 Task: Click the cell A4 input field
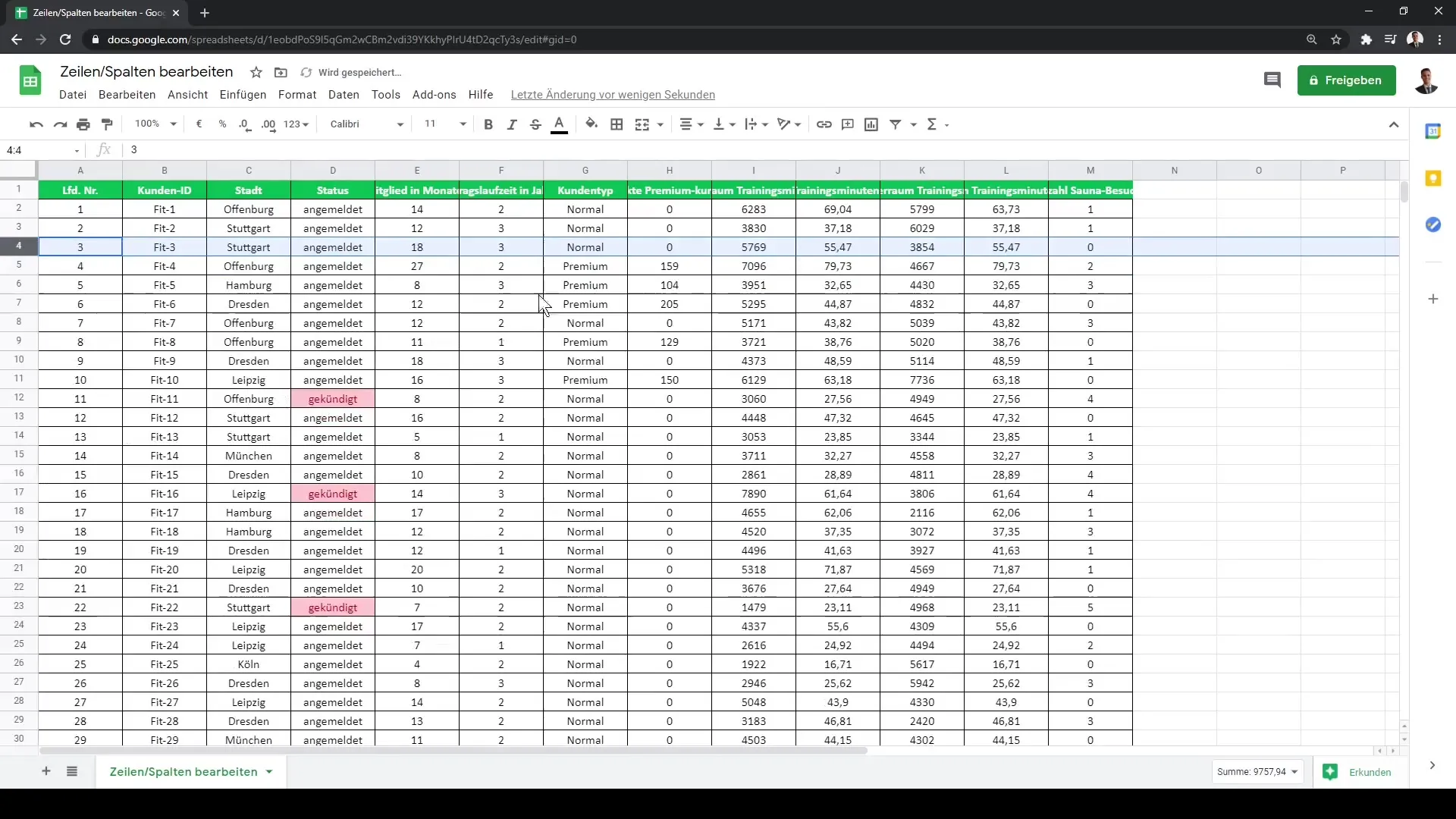[78, 246]
